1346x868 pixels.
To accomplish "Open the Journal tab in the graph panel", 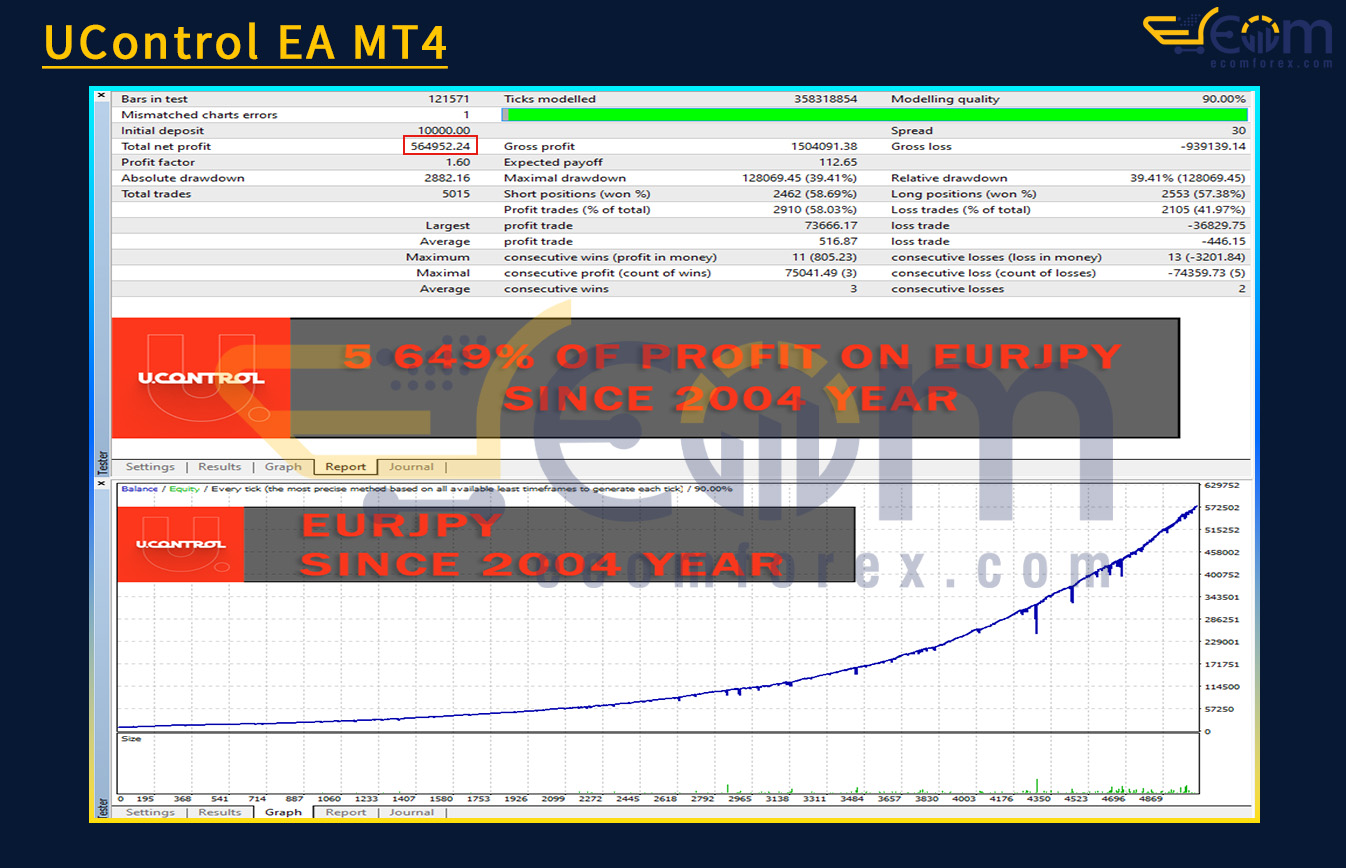I will tap(411, 812).
